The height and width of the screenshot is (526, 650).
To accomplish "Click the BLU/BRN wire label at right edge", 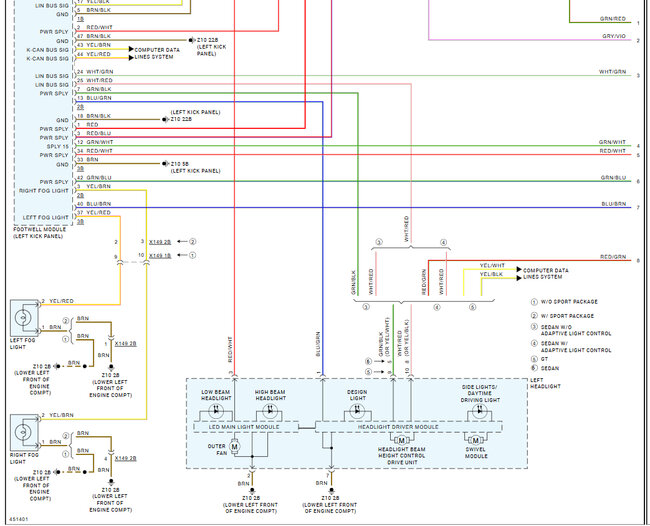I will [x=614, y=204].
